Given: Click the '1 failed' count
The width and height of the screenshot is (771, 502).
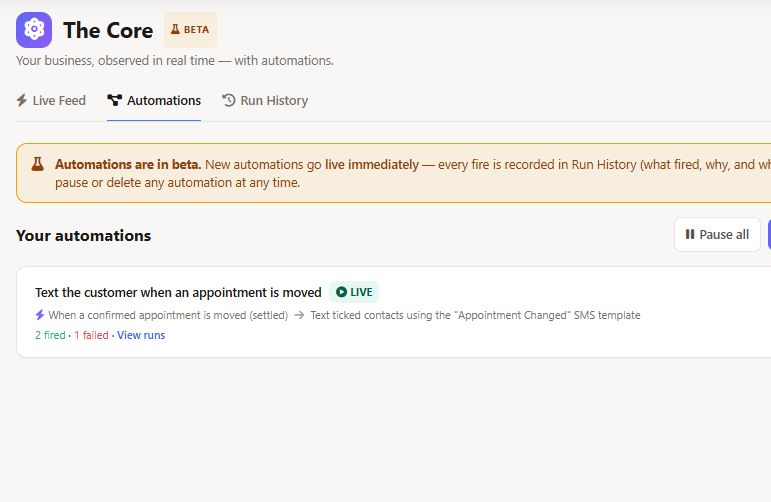Looking at the screenshot, I should pos(91,335).
